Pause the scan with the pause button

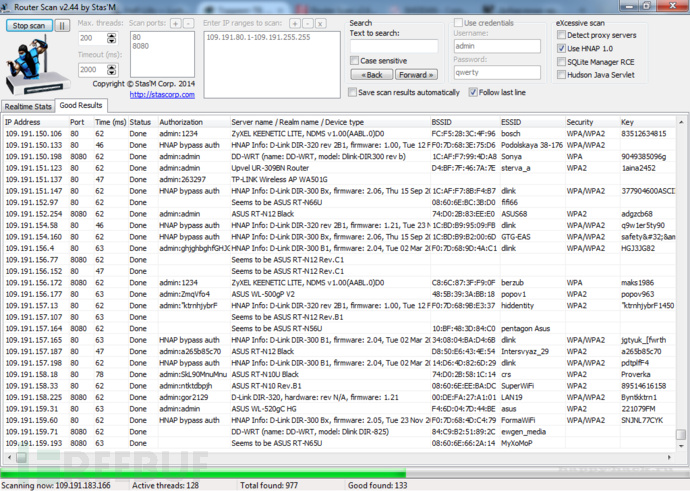(62, 26)
